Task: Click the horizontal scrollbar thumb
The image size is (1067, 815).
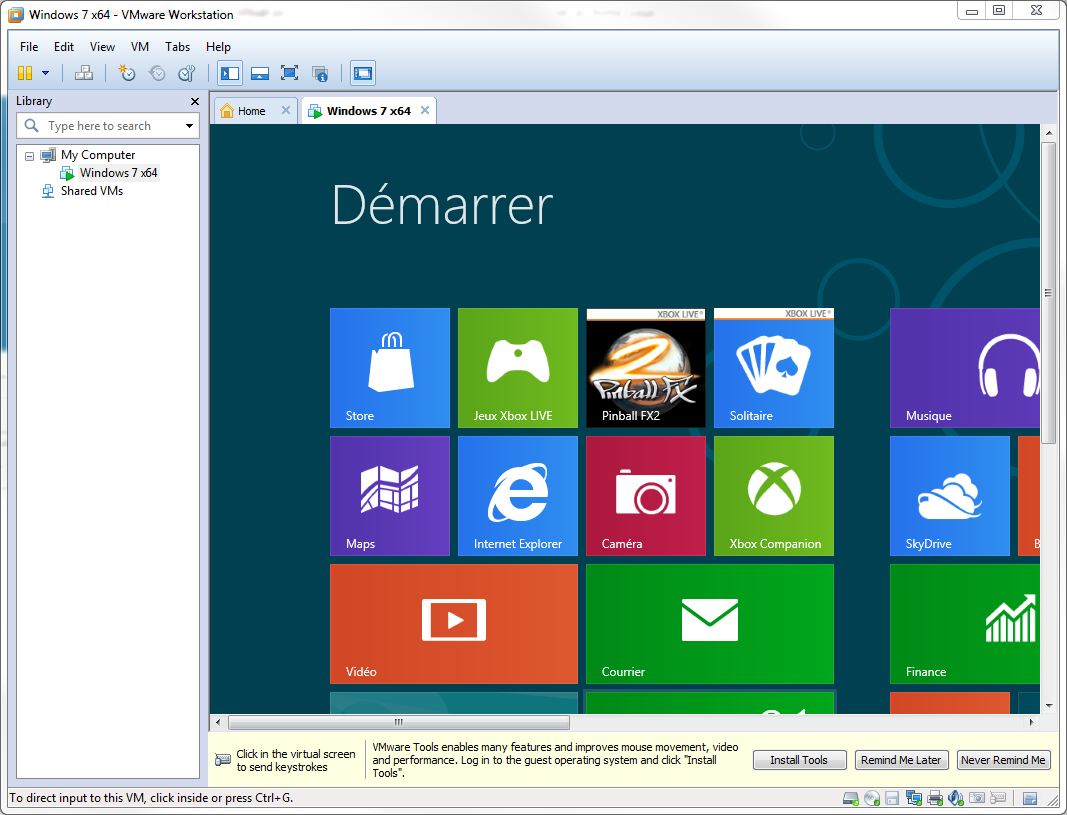Action: coord(399,722)
